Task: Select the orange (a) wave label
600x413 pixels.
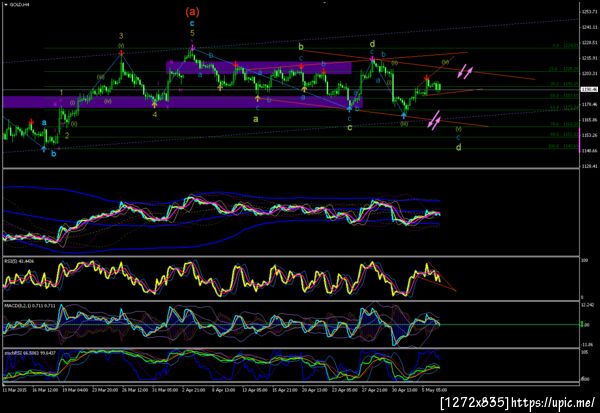Action: click(192, 12)
